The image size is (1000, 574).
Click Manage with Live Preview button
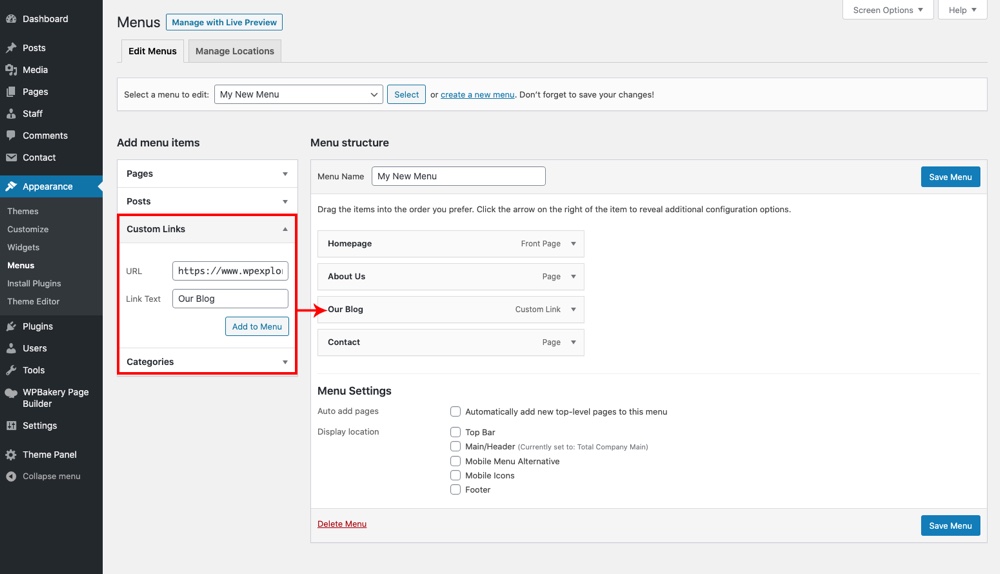[x=224, y=22]
